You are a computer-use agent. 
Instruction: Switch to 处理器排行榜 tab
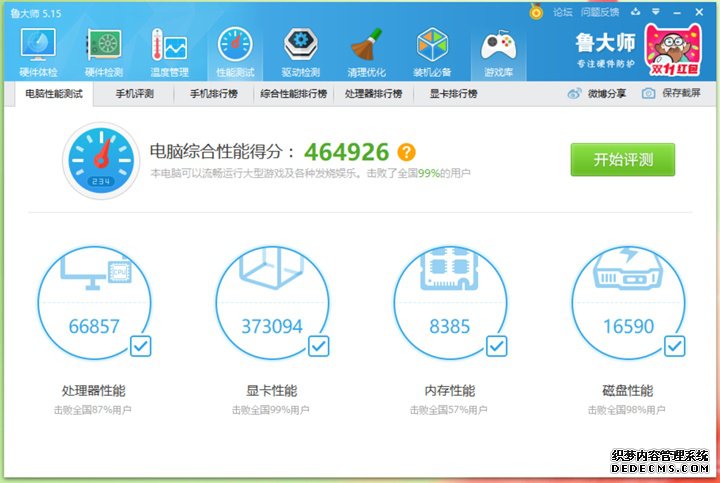(373, 94)
